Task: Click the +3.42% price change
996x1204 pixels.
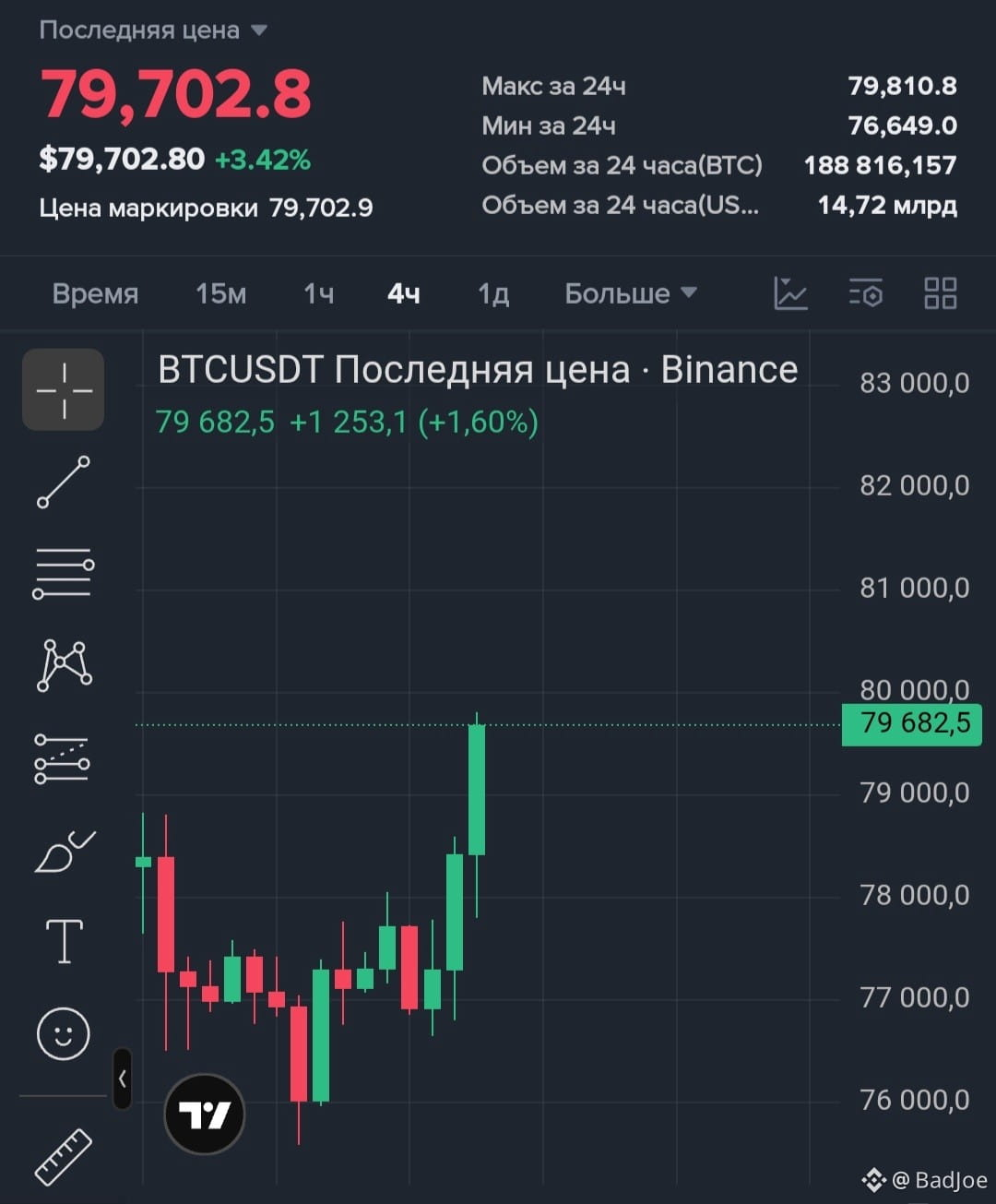Action: pos(263,160)
